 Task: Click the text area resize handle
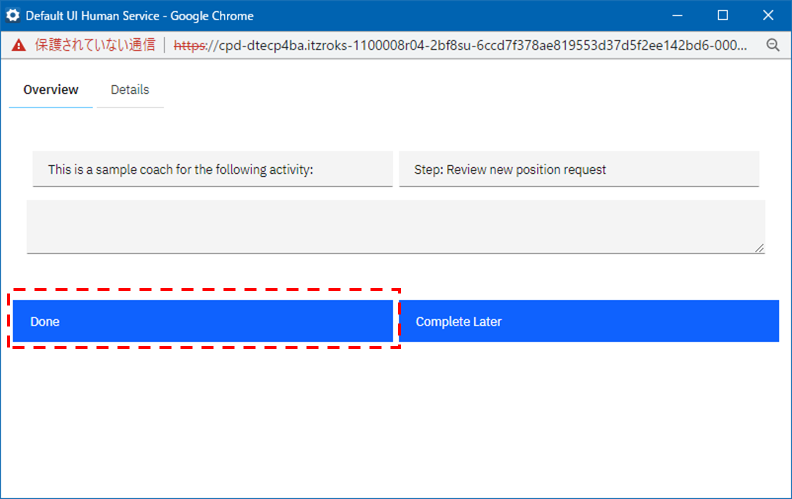tap(759, 248)
